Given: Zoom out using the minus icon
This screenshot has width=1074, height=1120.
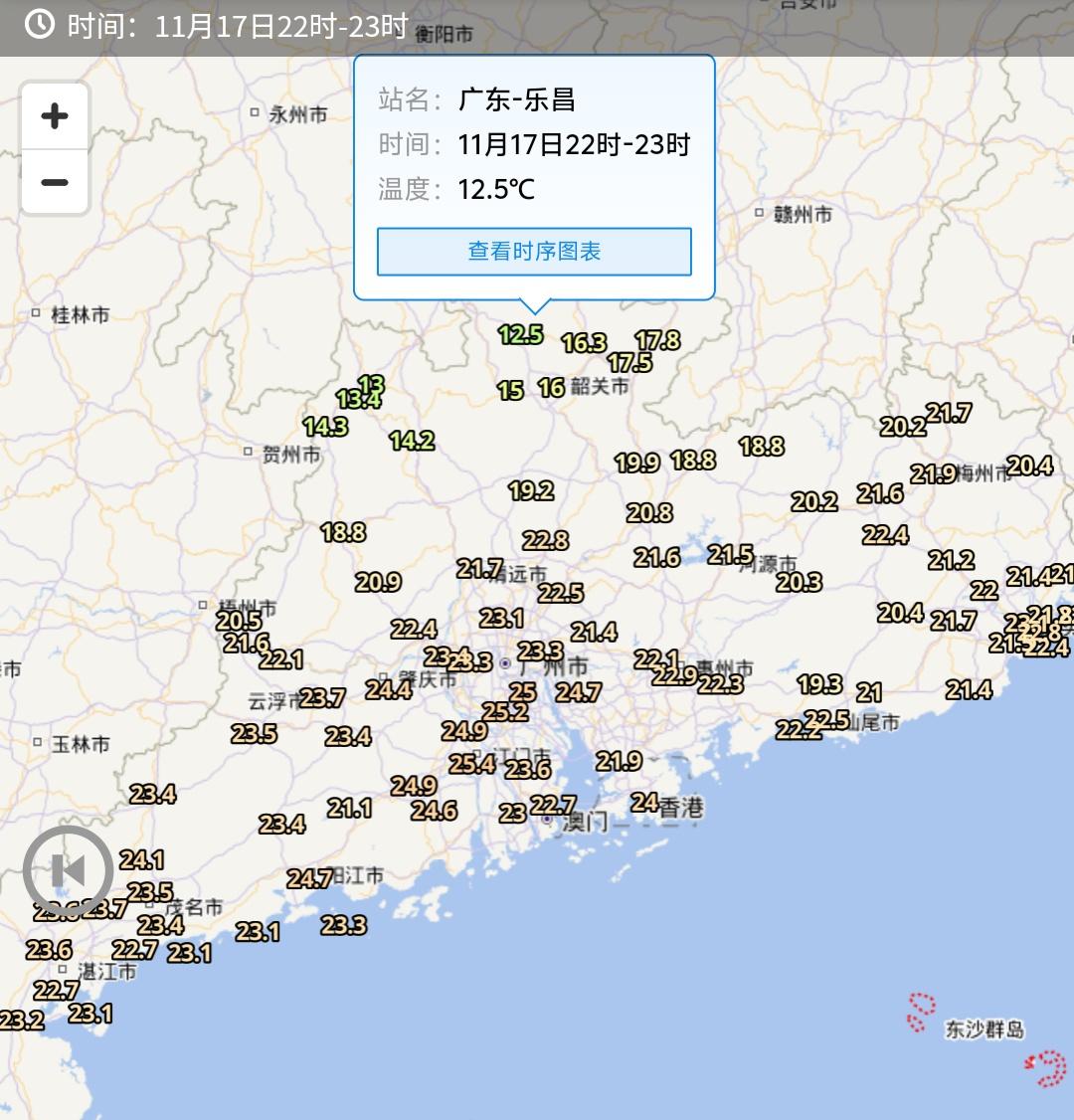Looking at the screenshot, I should click(x=55, y=182).
